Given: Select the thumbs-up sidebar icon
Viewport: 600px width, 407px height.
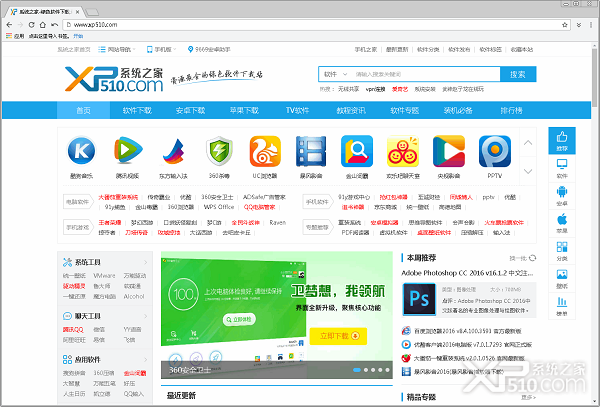Looking at the screenshot, I should (562, 141).
